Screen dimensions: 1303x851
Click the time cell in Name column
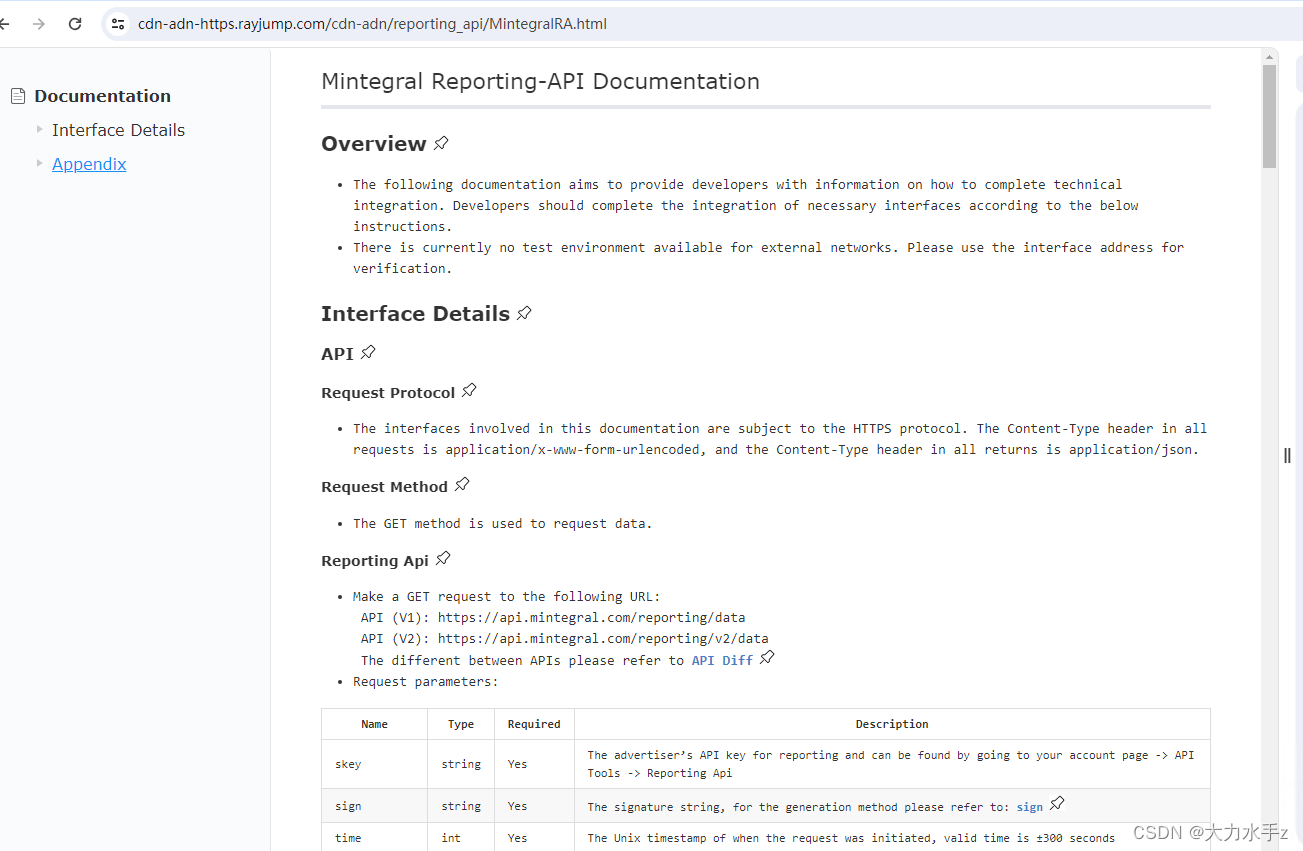[x=374, y=837]
